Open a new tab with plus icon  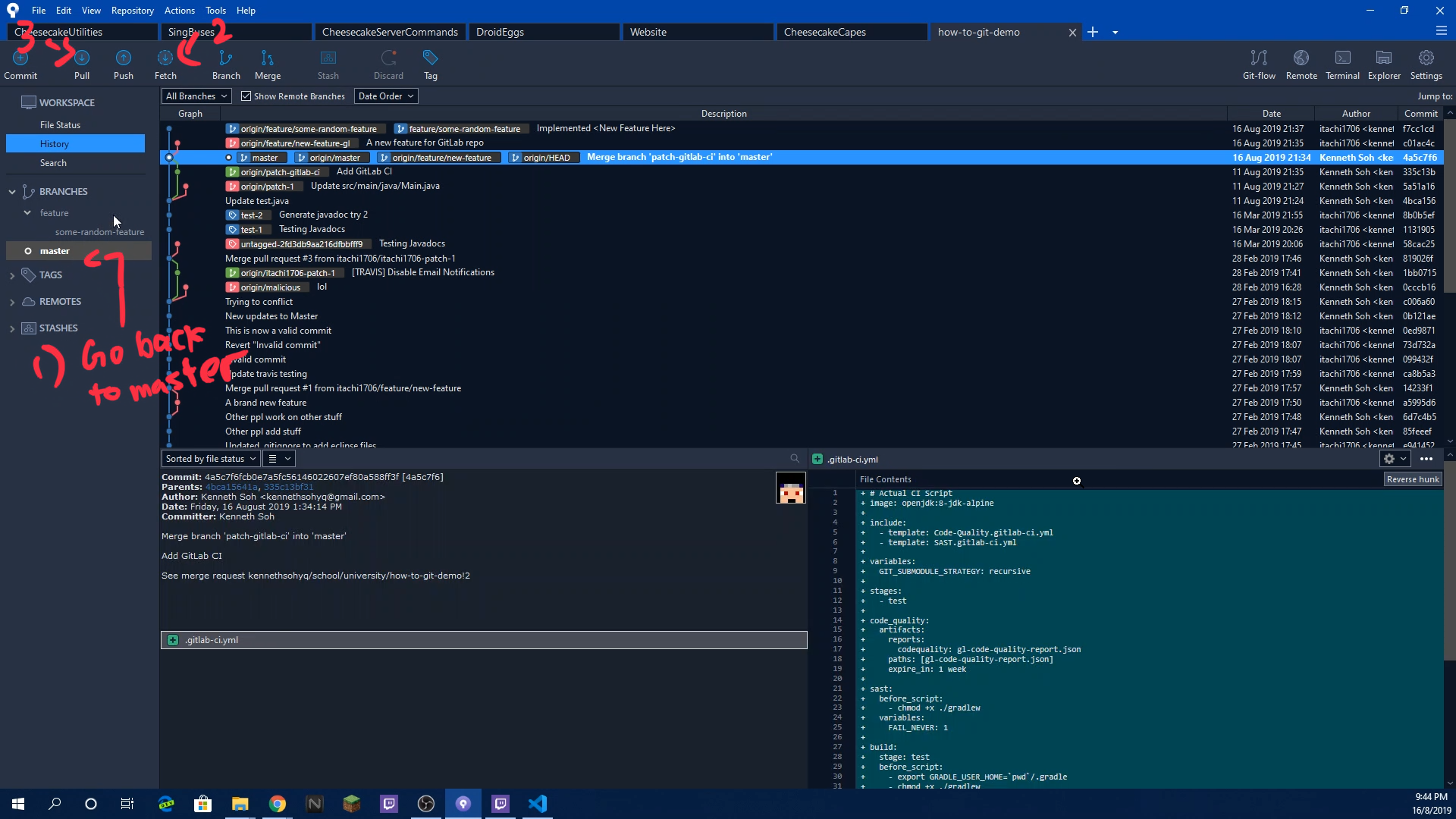[x=1093, y=32]
